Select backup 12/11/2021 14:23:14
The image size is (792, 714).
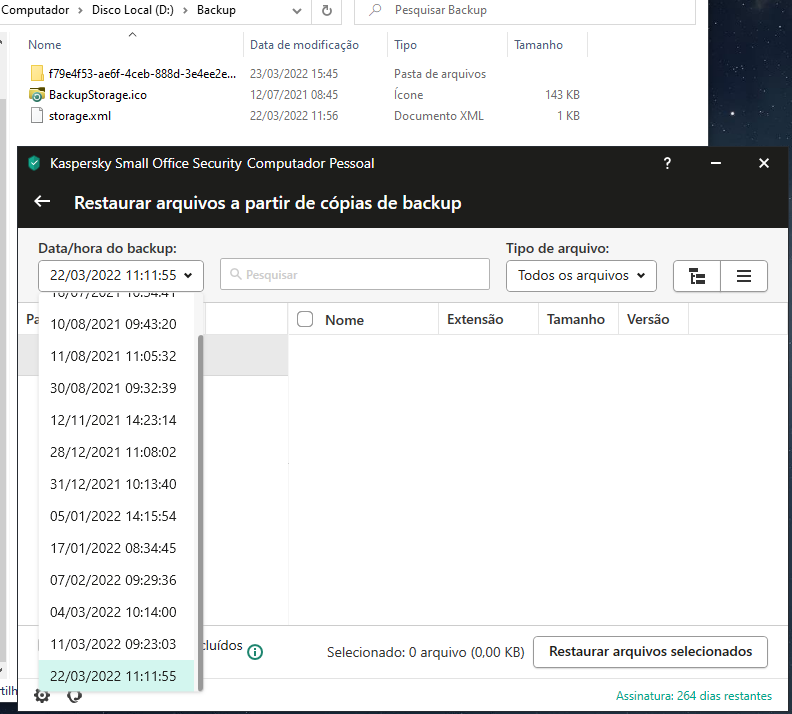click(x=116, y=420)
